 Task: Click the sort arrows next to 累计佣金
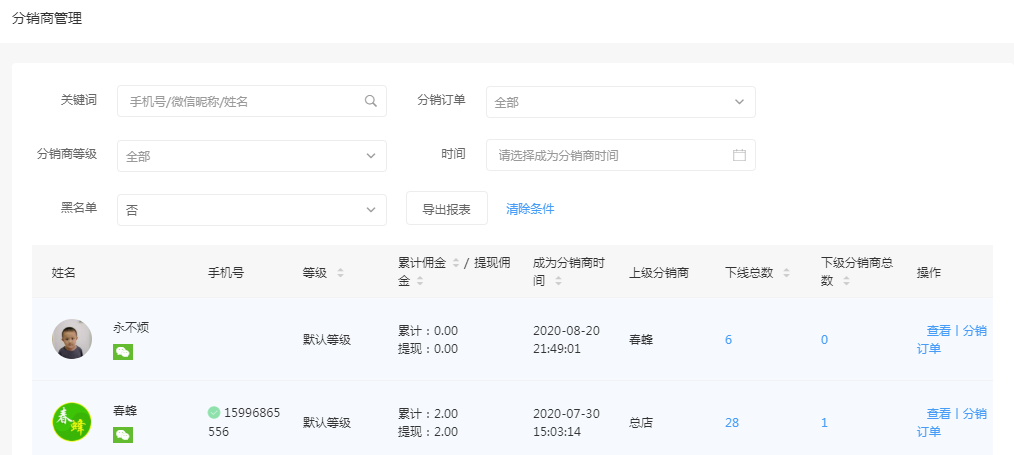456,263
